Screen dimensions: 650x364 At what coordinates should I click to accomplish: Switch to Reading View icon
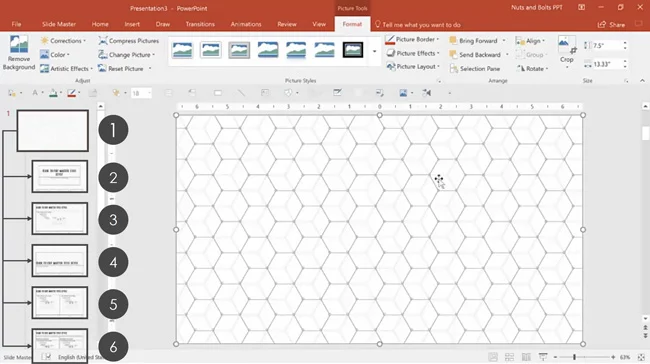[526, 357]
